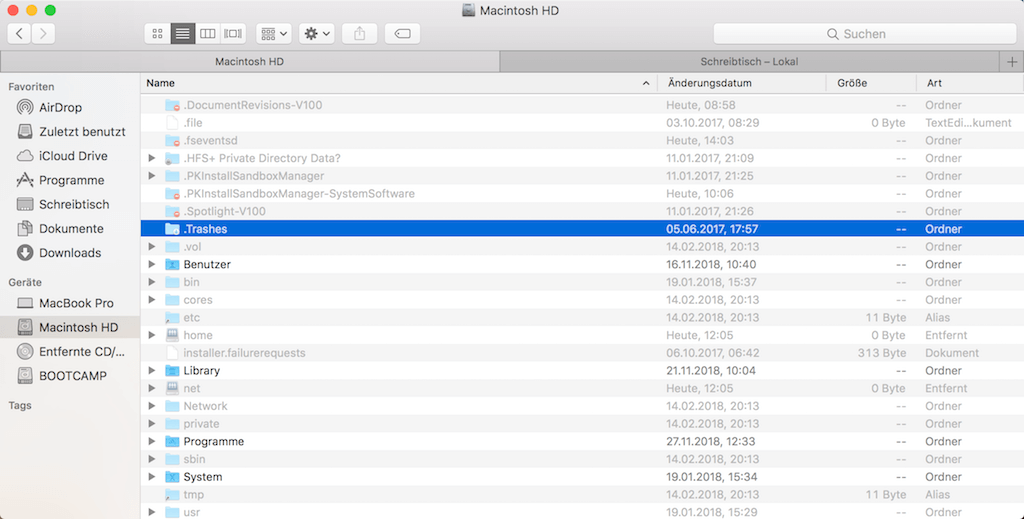
Task: Expand the Programme folder in list
Action: pos(152,441)
